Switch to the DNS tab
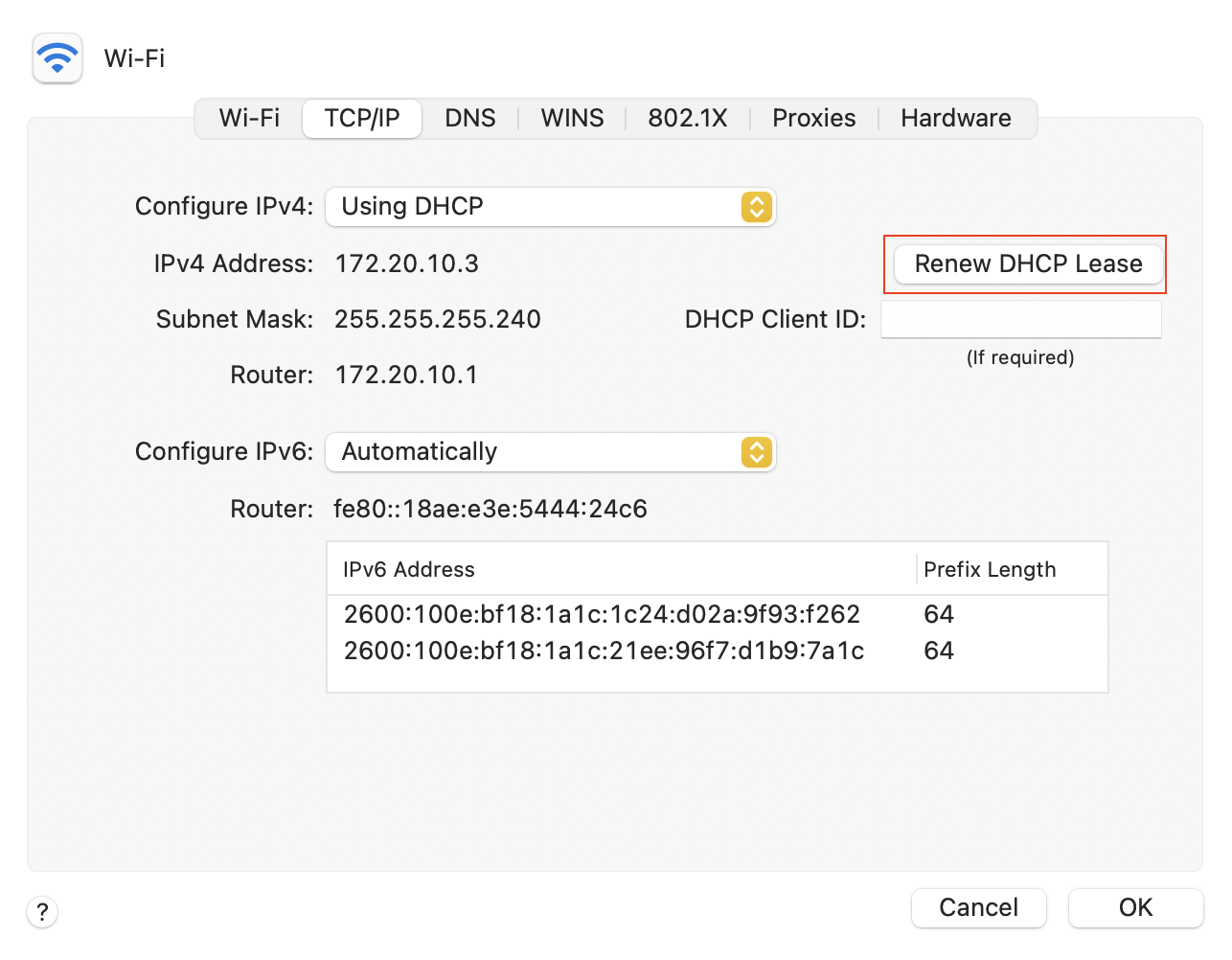Image resolution: width=1232 pixels, height=960 pixels. coord(470,118)
